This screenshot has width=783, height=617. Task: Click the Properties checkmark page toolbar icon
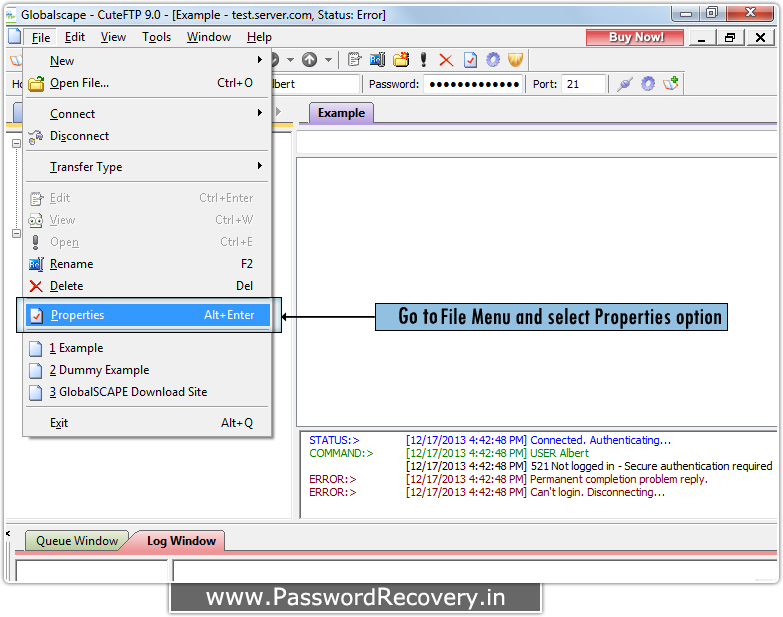[x=470, y=60]
